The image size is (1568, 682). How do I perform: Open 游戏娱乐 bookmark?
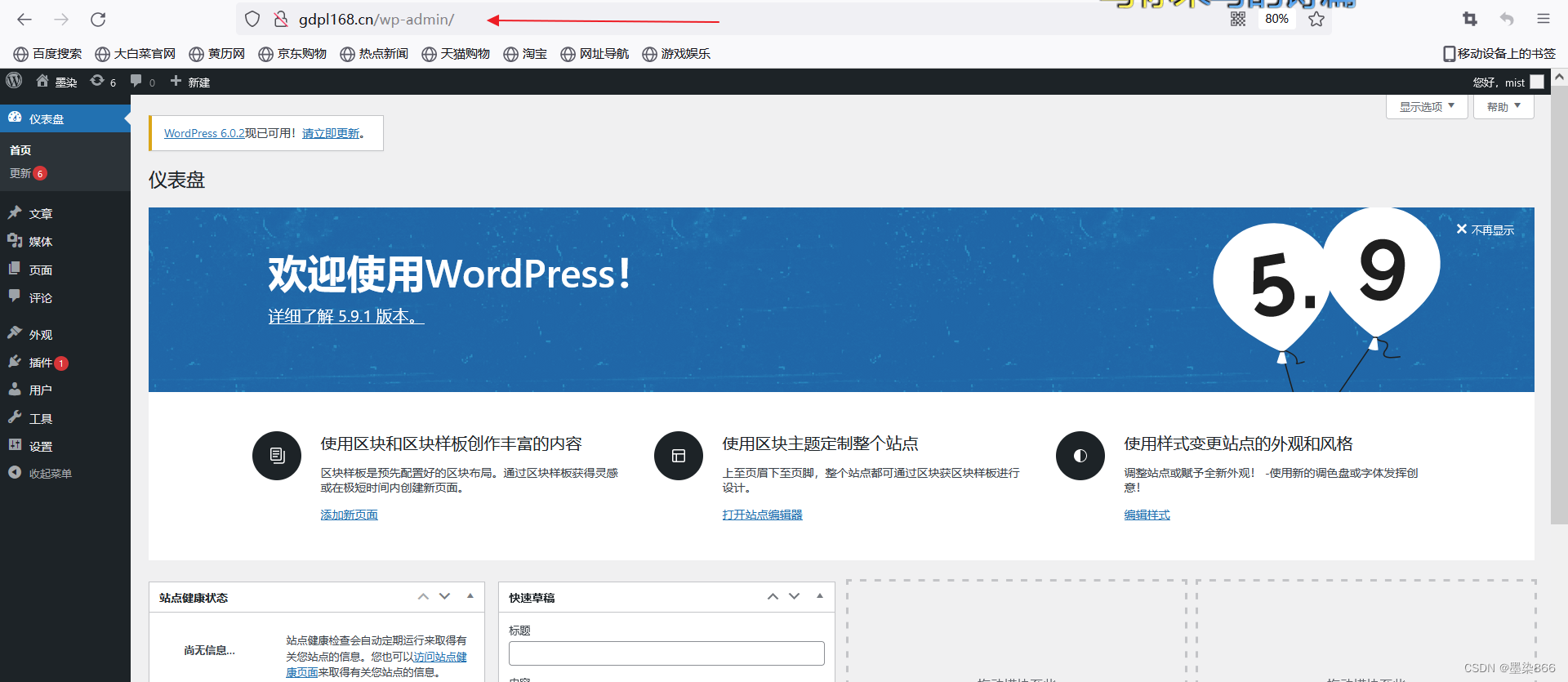(x=676, y=54)
